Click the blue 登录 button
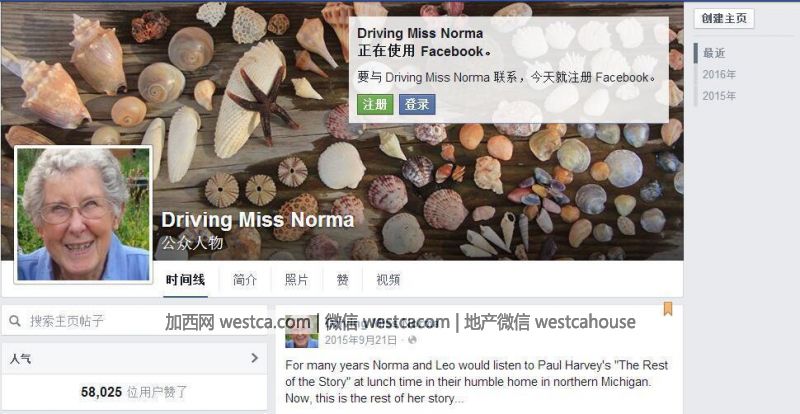Screen dimensions: 800x414 417,104
